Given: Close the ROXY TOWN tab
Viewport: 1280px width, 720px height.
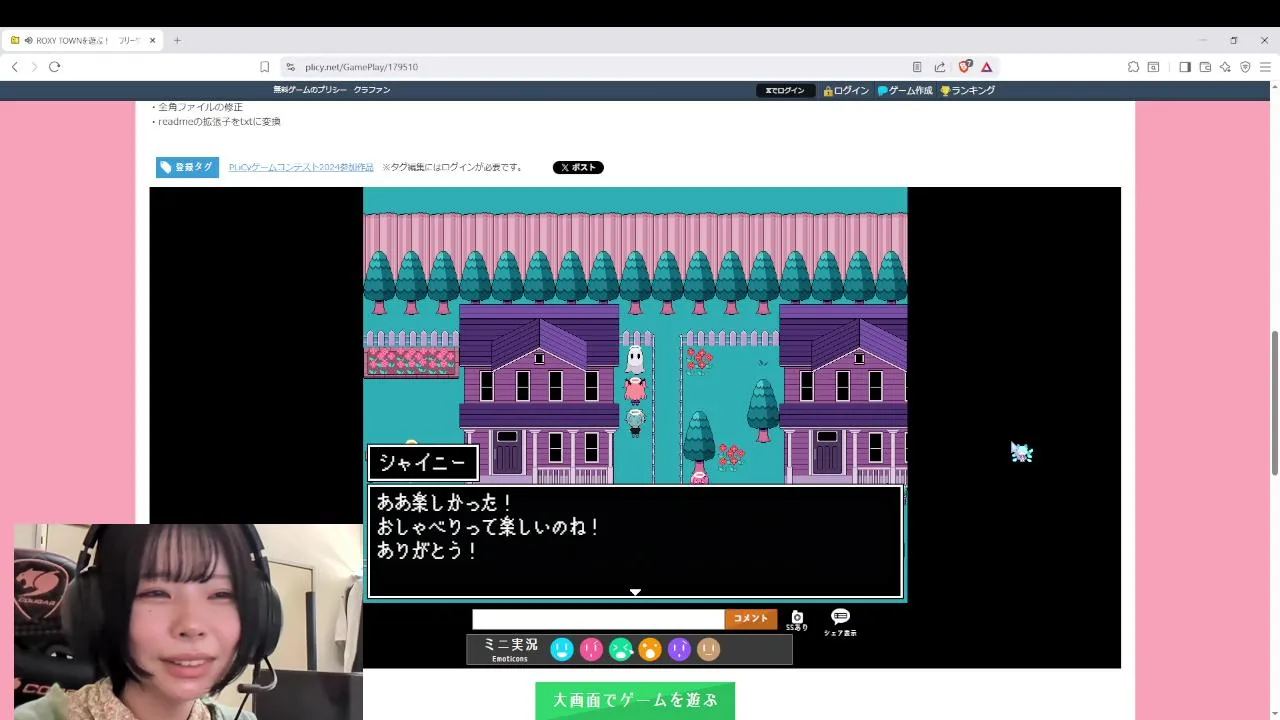Looking at the screenshot, I should [x=153, y=40].
